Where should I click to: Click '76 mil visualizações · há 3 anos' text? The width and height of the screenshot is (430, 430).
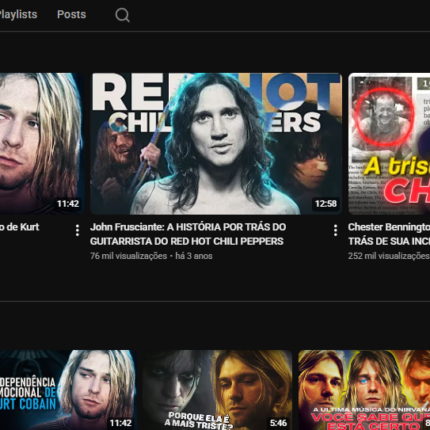(151, 256)
